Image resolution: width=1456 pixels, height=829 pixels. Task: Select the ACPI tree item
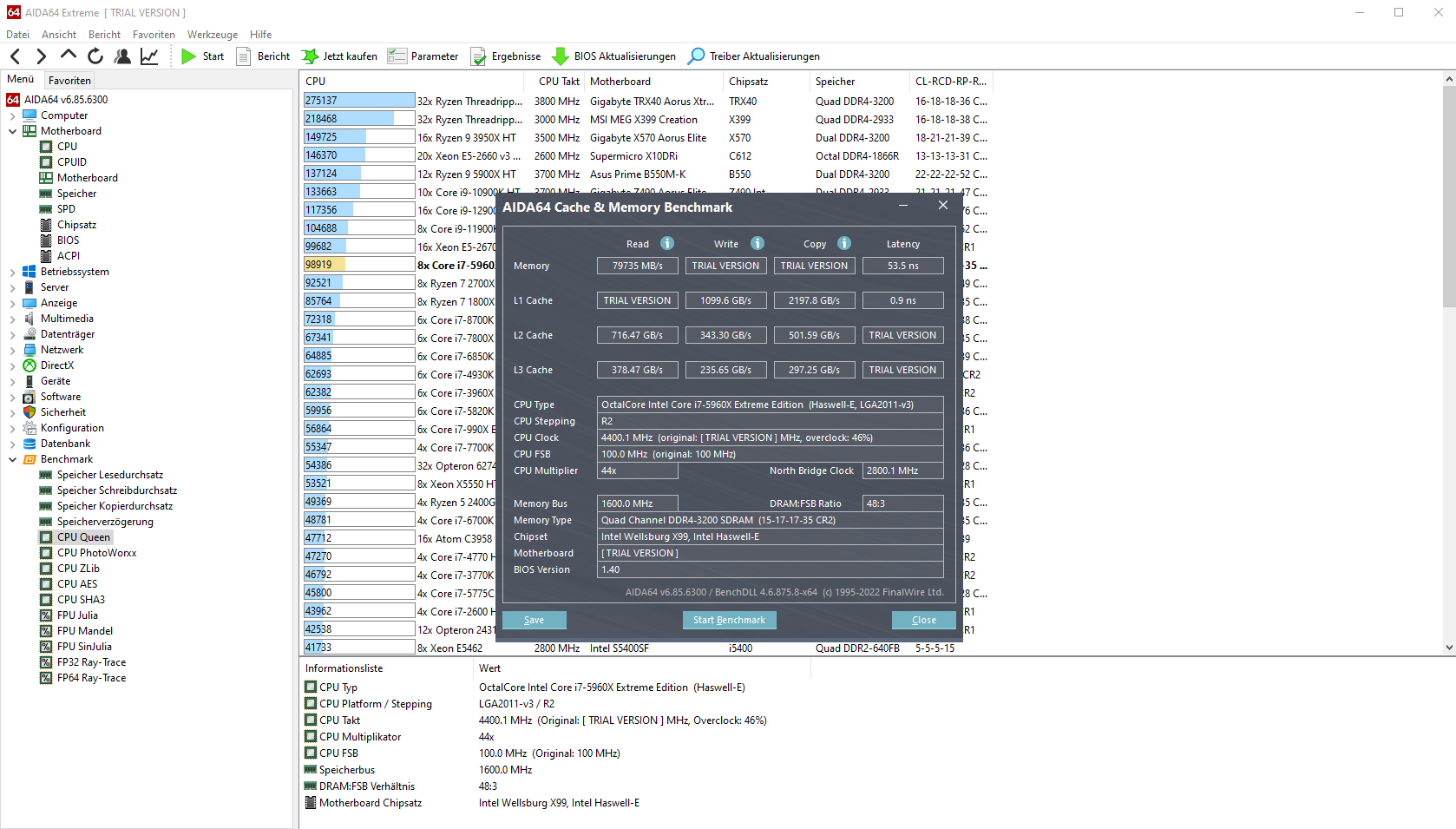tap(68, 256)
